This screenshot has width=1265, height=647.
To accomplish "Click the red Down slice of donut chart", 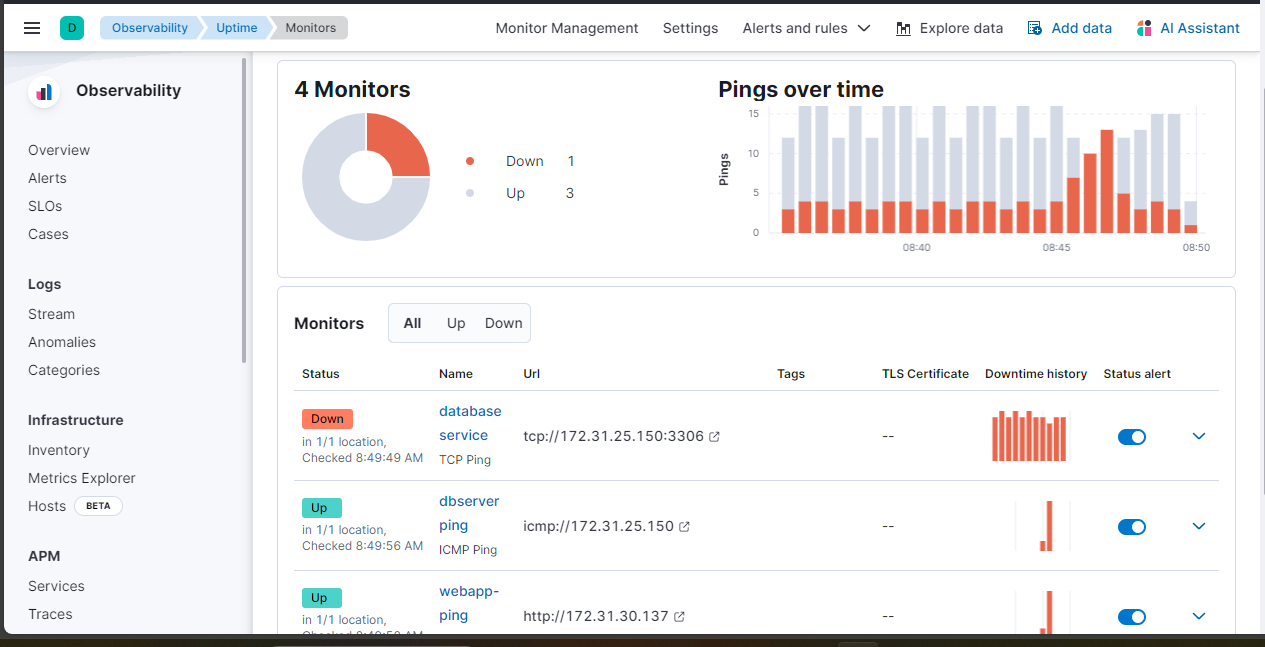I will tap(398, 145).
